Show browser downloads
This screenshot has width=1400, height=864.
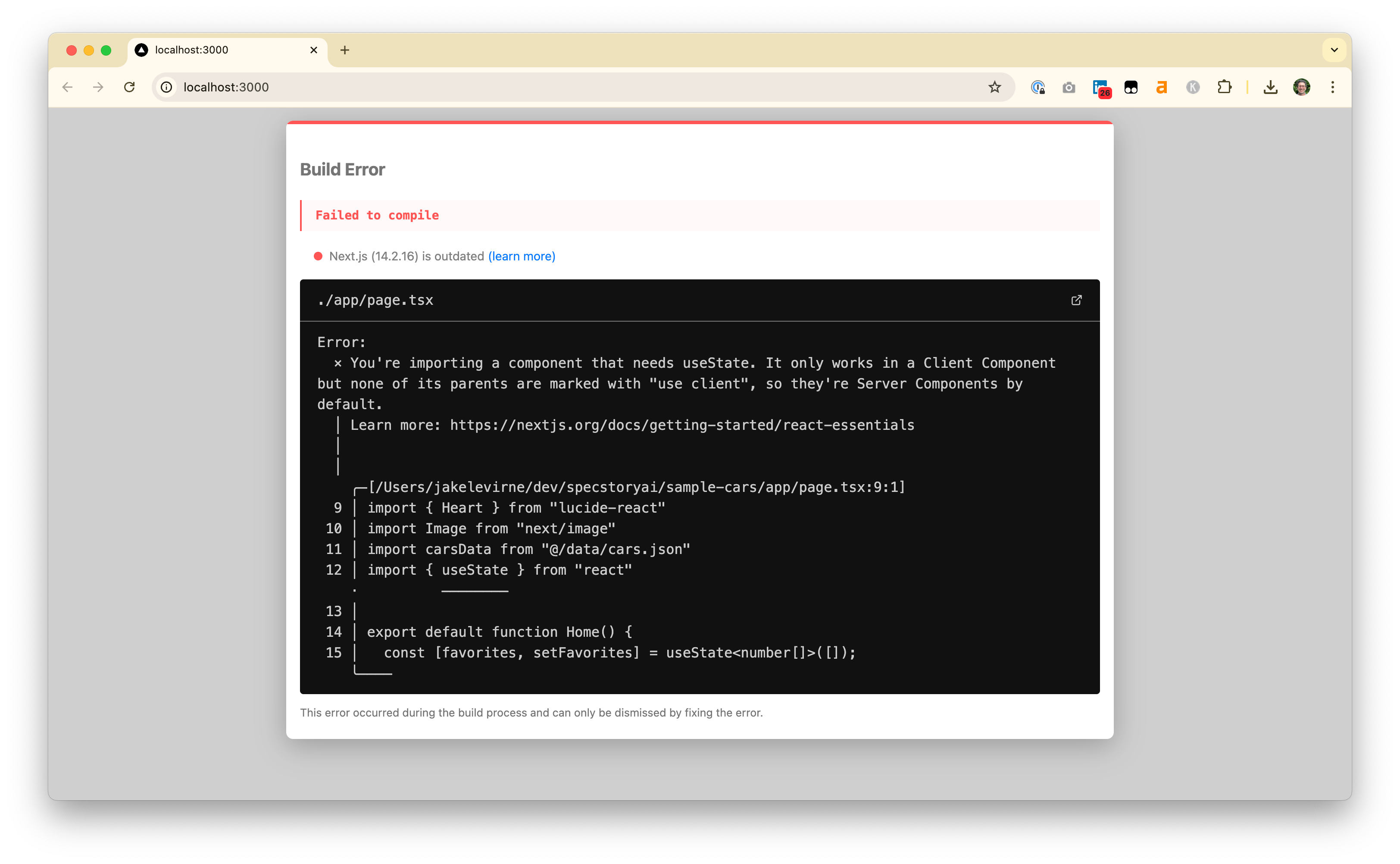1270,87
